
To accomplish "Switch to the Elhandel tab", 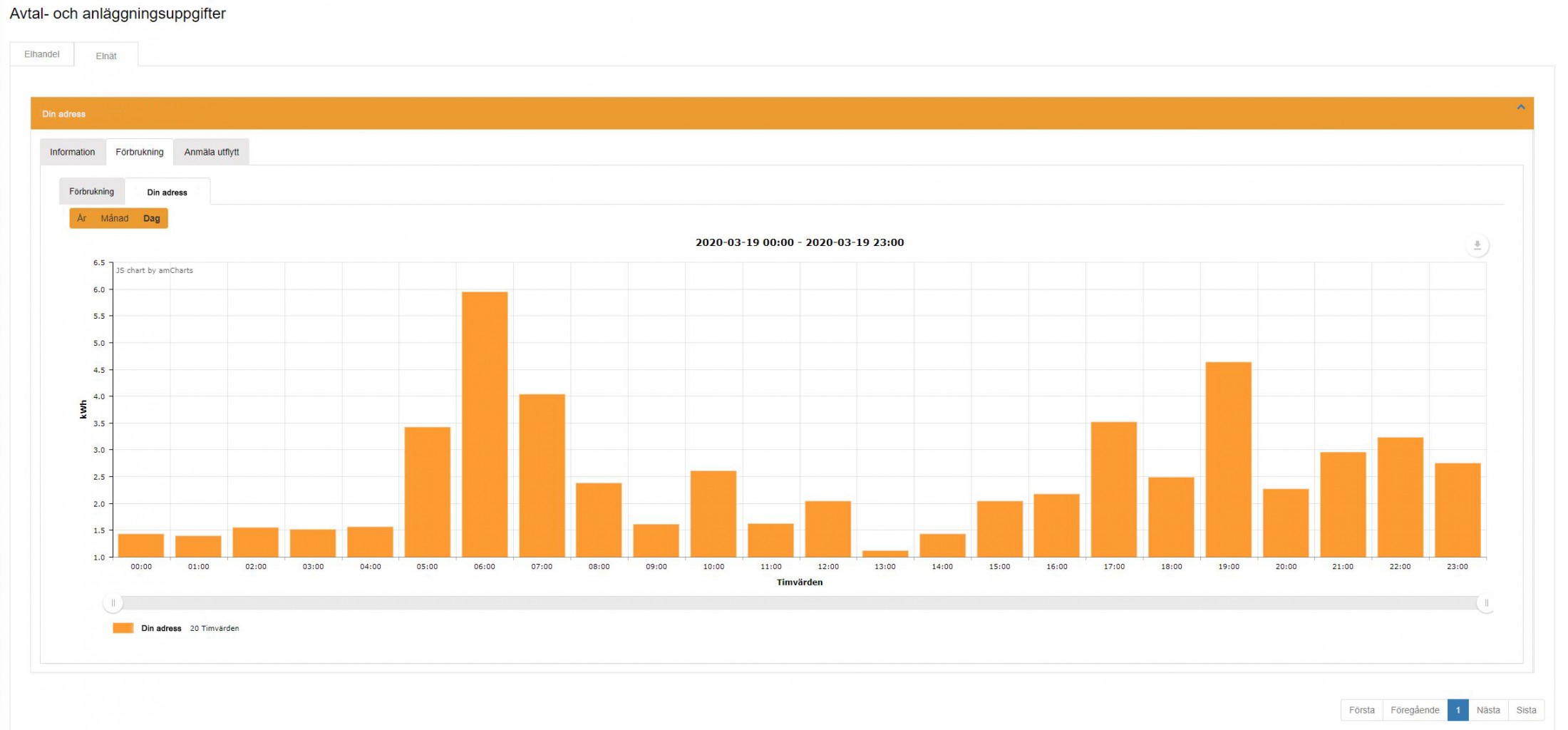I will (42, 54).
